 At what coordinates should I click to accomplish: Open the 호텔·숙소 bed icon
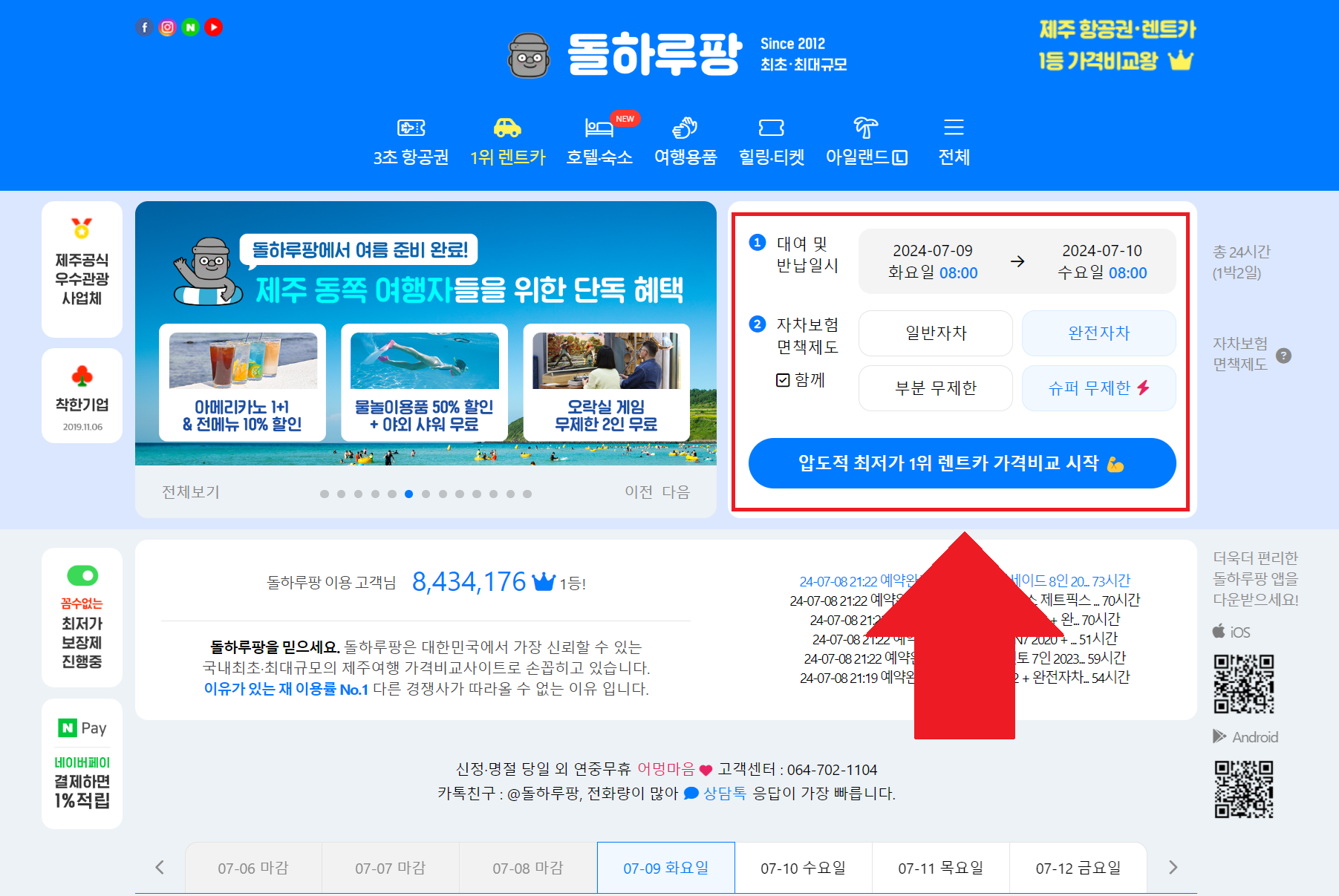[x=599, y=128]
